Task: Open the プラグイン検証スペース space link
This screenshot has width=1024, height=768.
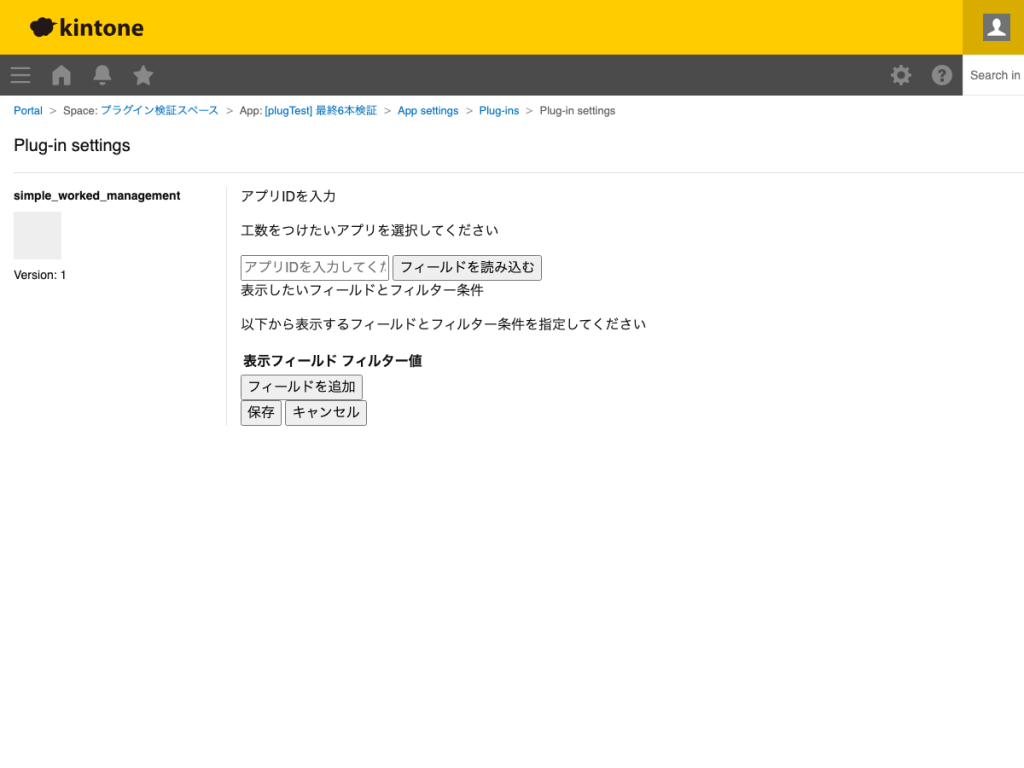Action: 158,110
